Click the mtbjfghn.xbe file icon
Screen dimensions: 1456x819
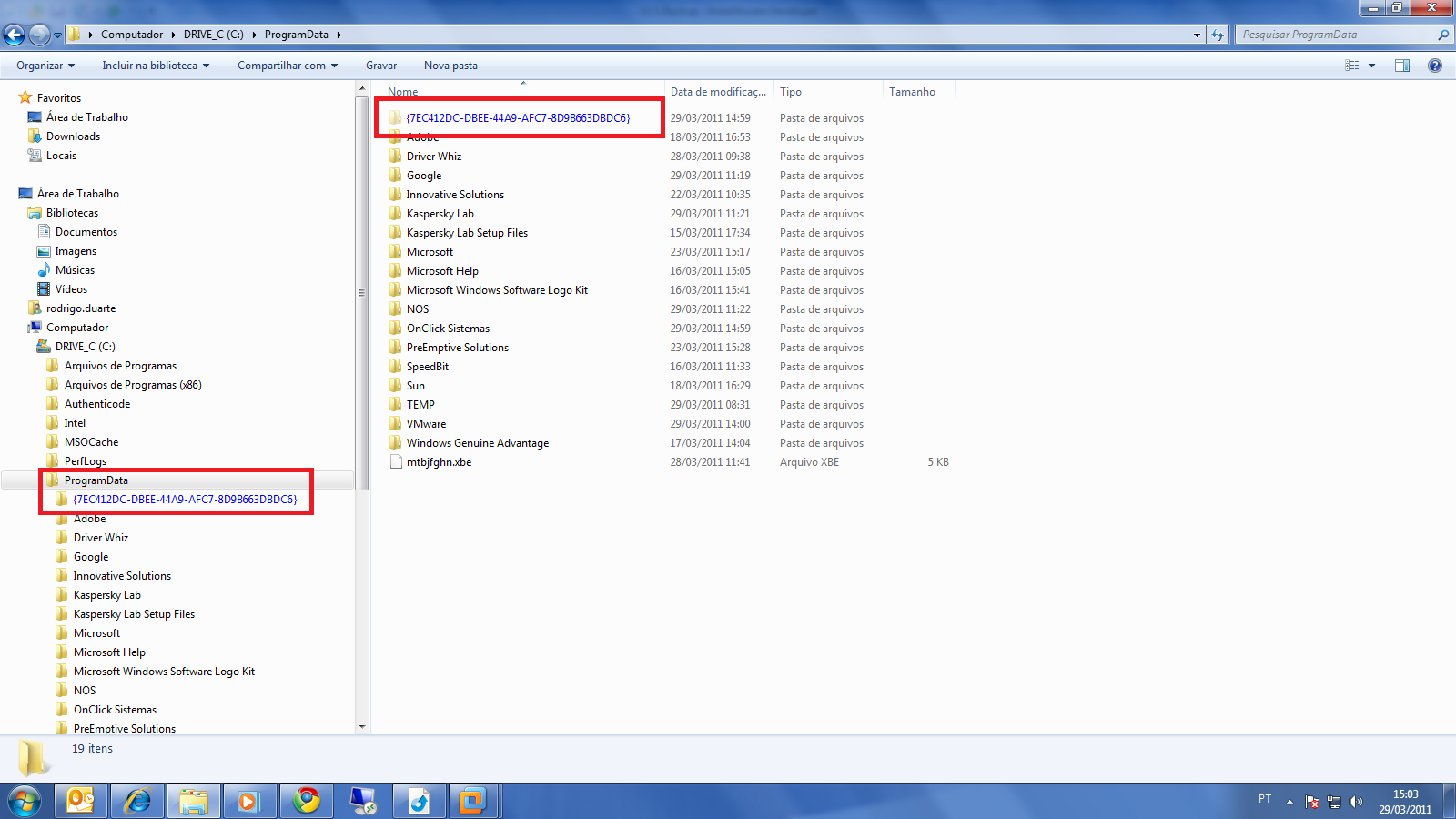[395, 461]
